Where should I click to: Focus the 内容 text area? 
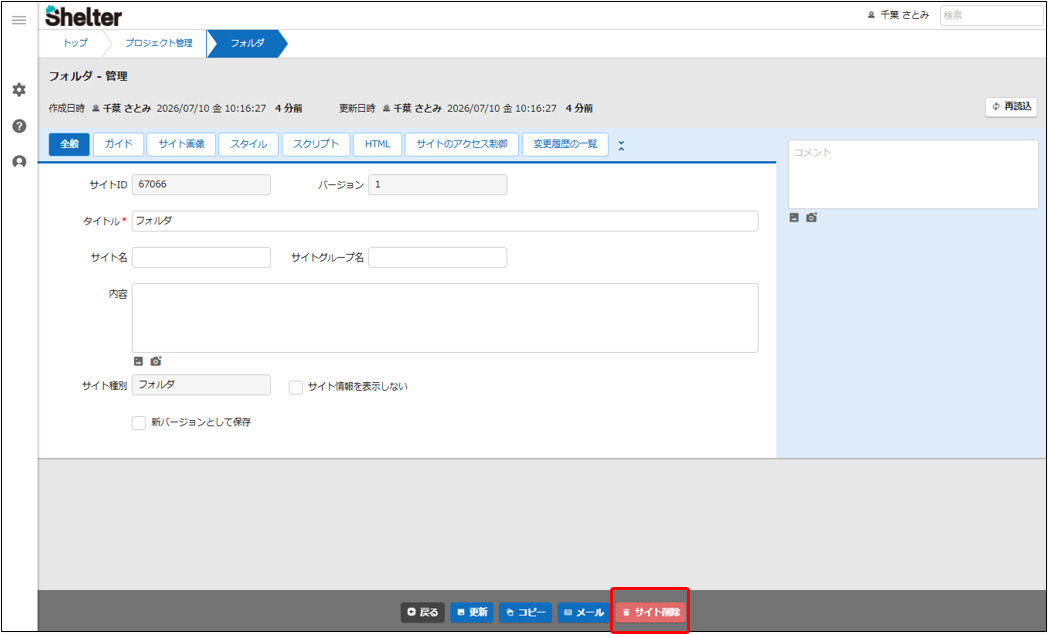coord(445,318)
